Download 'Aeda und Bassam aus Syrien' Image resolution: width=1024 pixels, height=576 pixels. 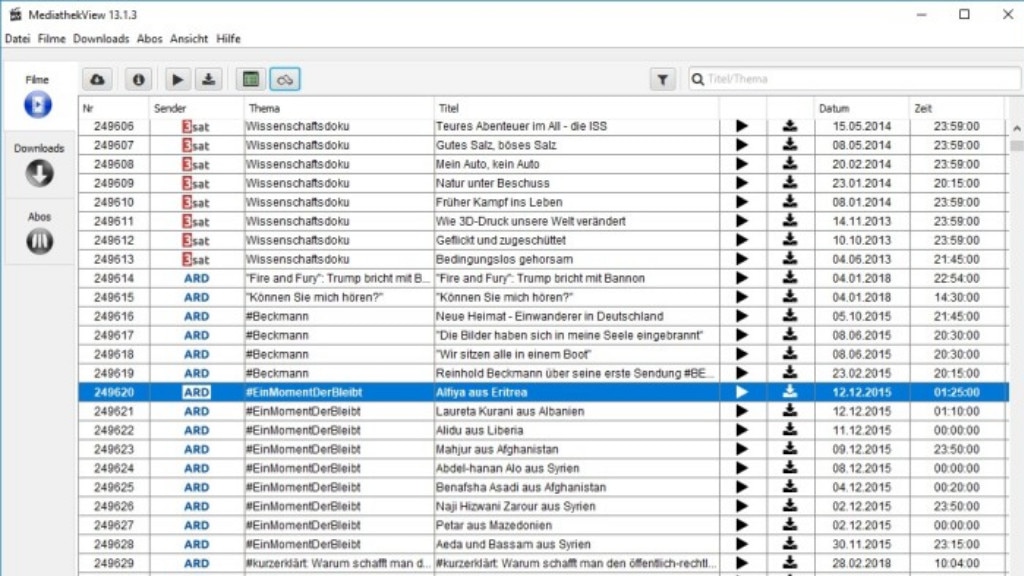click(790, 544)
